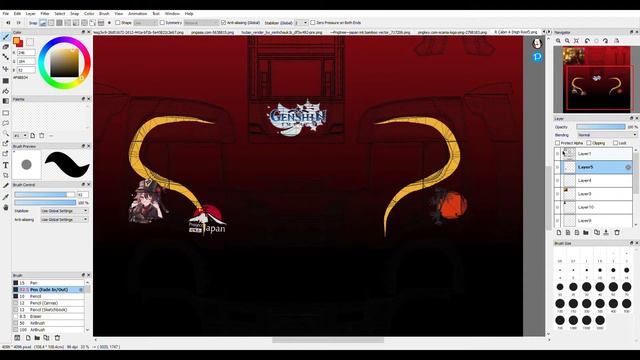Open the Symmetry type dropdown
Viewport: 640px width, 360px height.
pos(201,23)
